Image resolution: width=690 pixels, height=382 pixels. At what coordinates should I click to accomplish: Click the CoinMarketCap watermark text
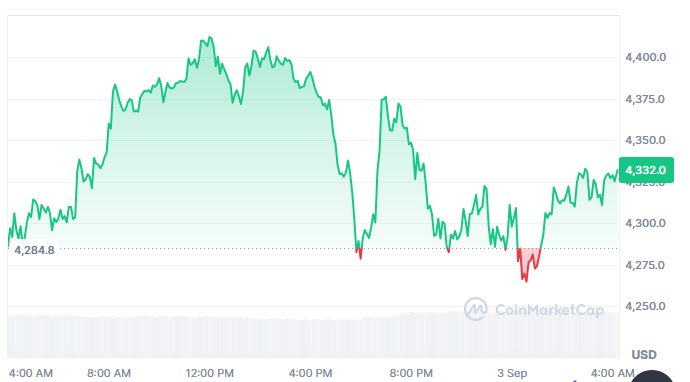point(550,310)
